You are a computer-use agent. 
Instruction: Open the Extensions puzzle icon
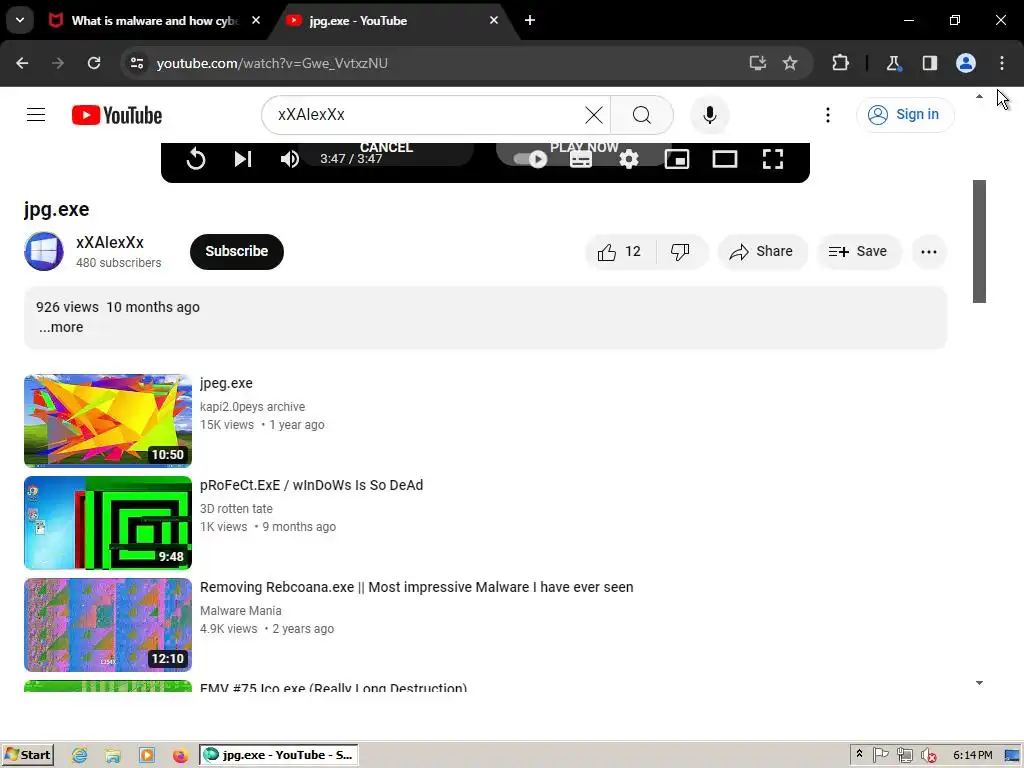pyautogui.click(x=840, y=63)
